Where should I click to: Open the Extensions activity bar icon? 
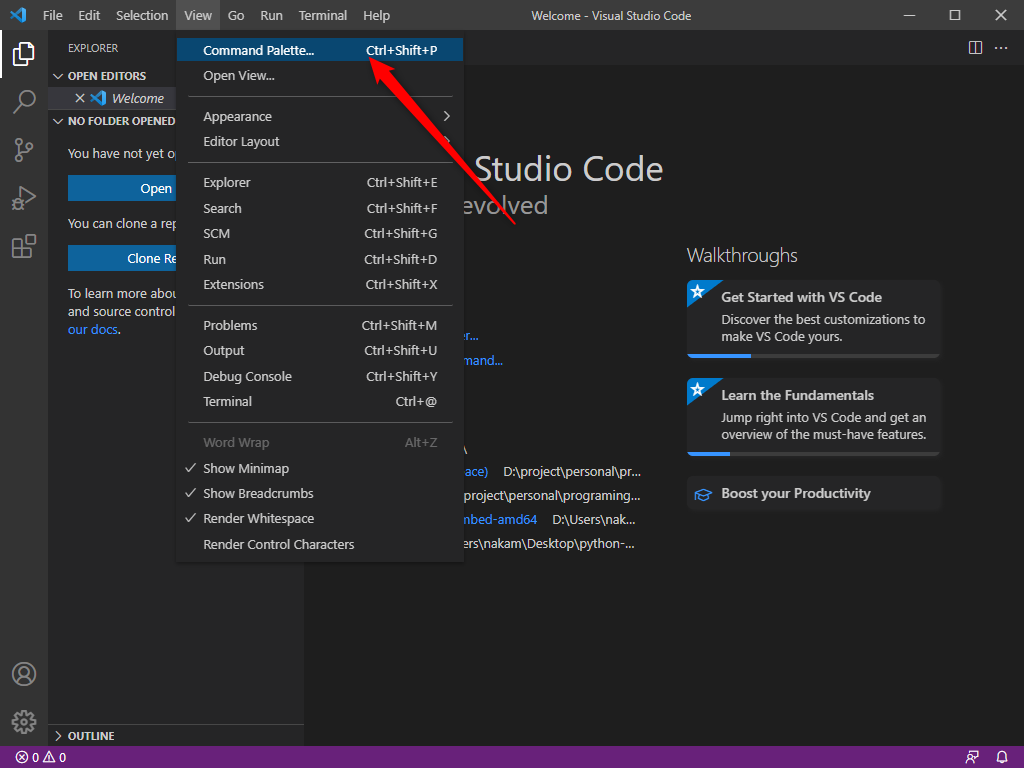click(x=24, y=247)
